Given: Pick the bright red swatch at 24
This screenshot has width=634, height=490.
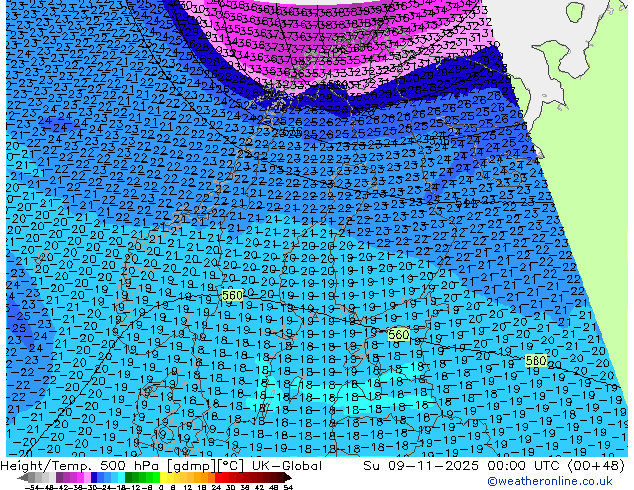Looking at the screenshot, I should pos(218,478).
